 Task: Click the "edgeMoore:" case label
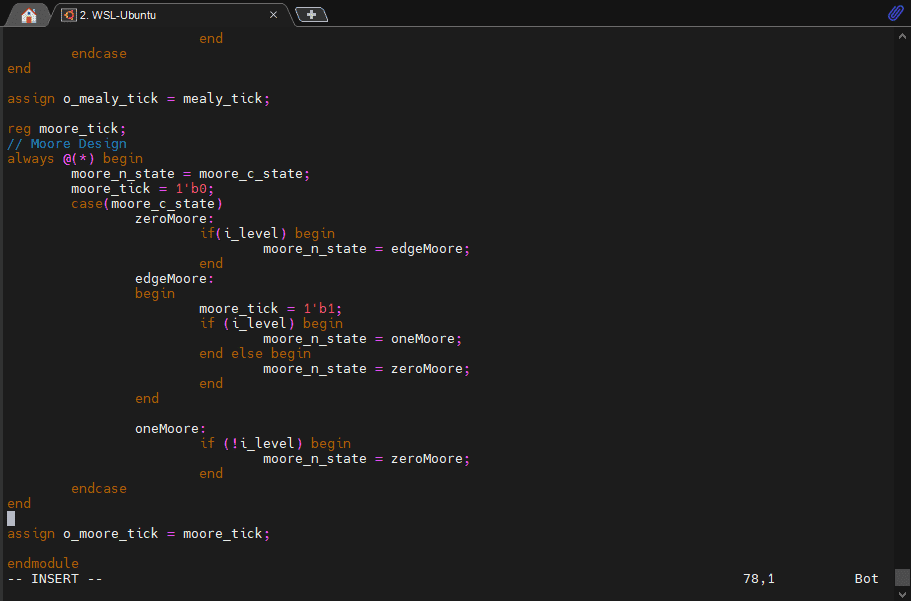175,279
